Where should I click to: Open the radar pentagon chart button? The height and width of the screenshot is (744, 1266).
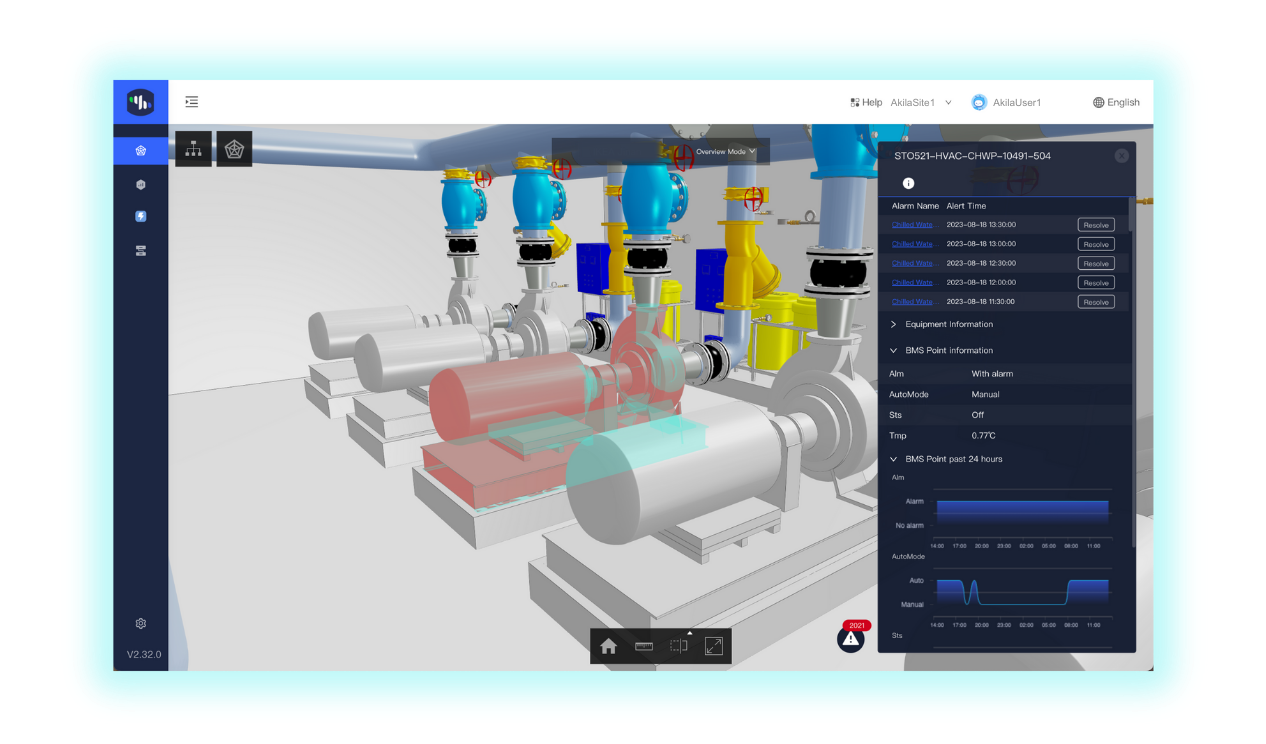point(234,149)
